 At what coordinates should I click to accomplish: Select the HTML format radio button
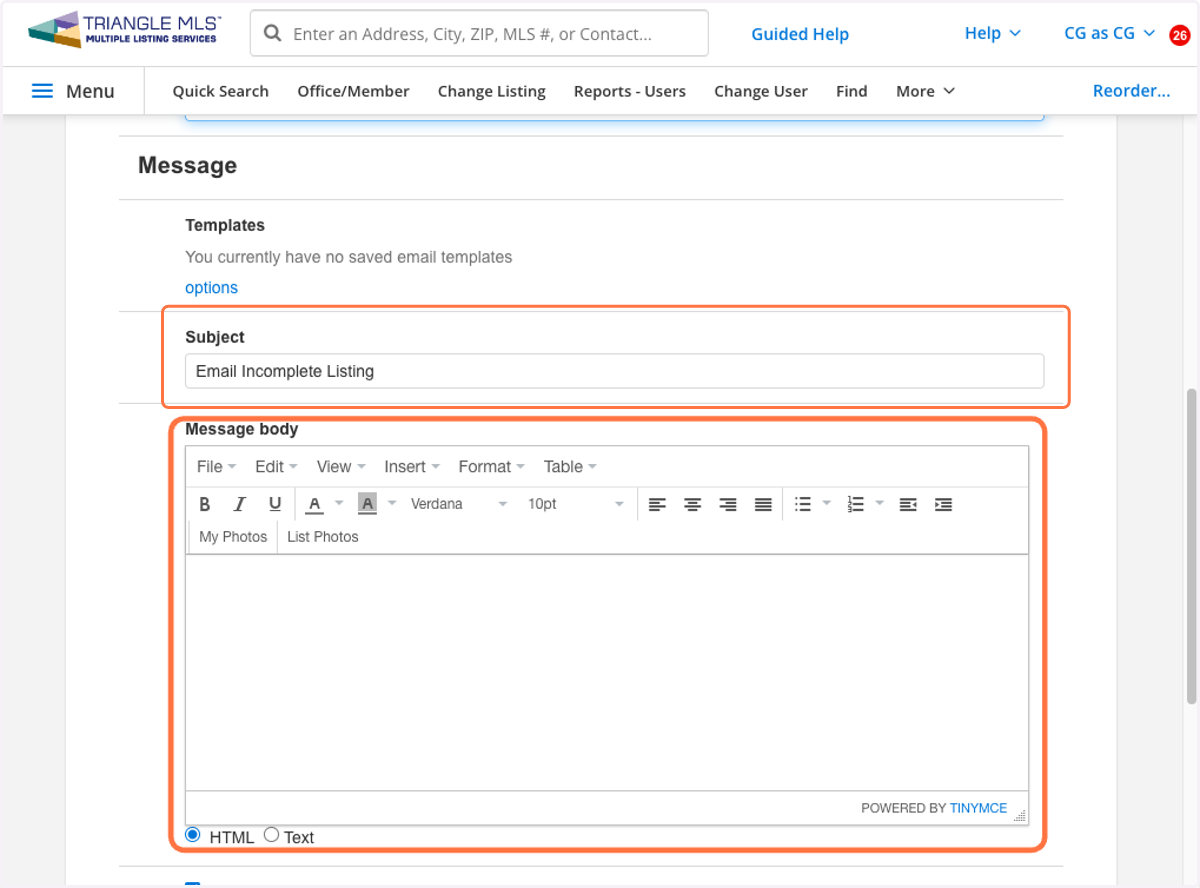[193, 835]
